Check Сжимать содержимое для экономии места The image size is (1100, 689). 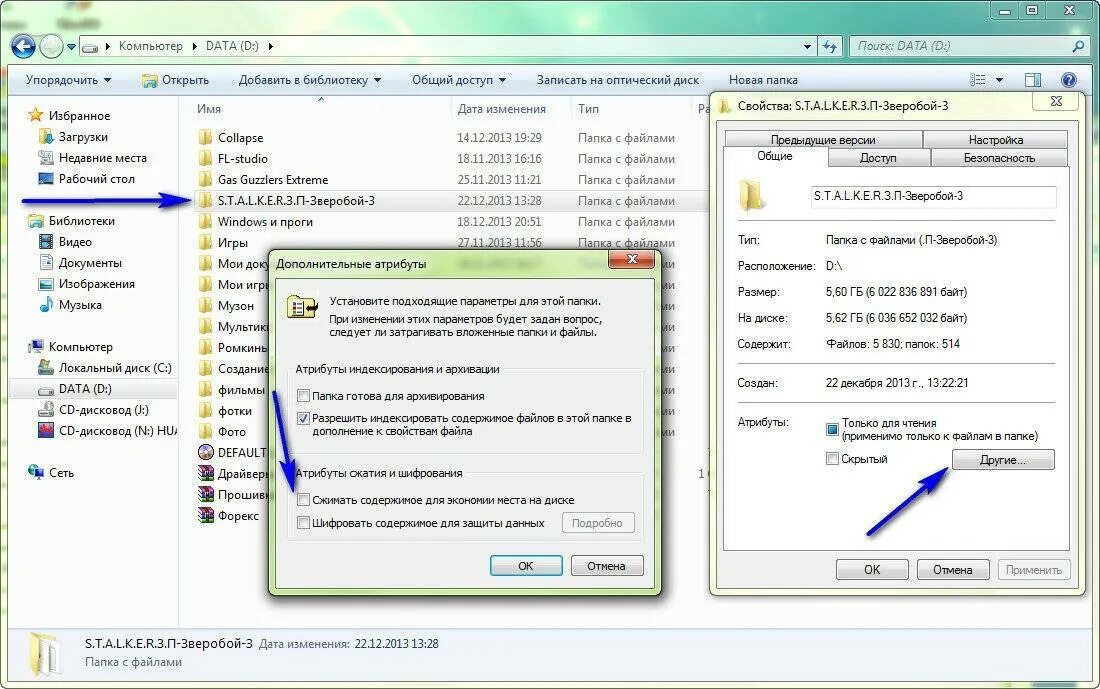point(304,500)
